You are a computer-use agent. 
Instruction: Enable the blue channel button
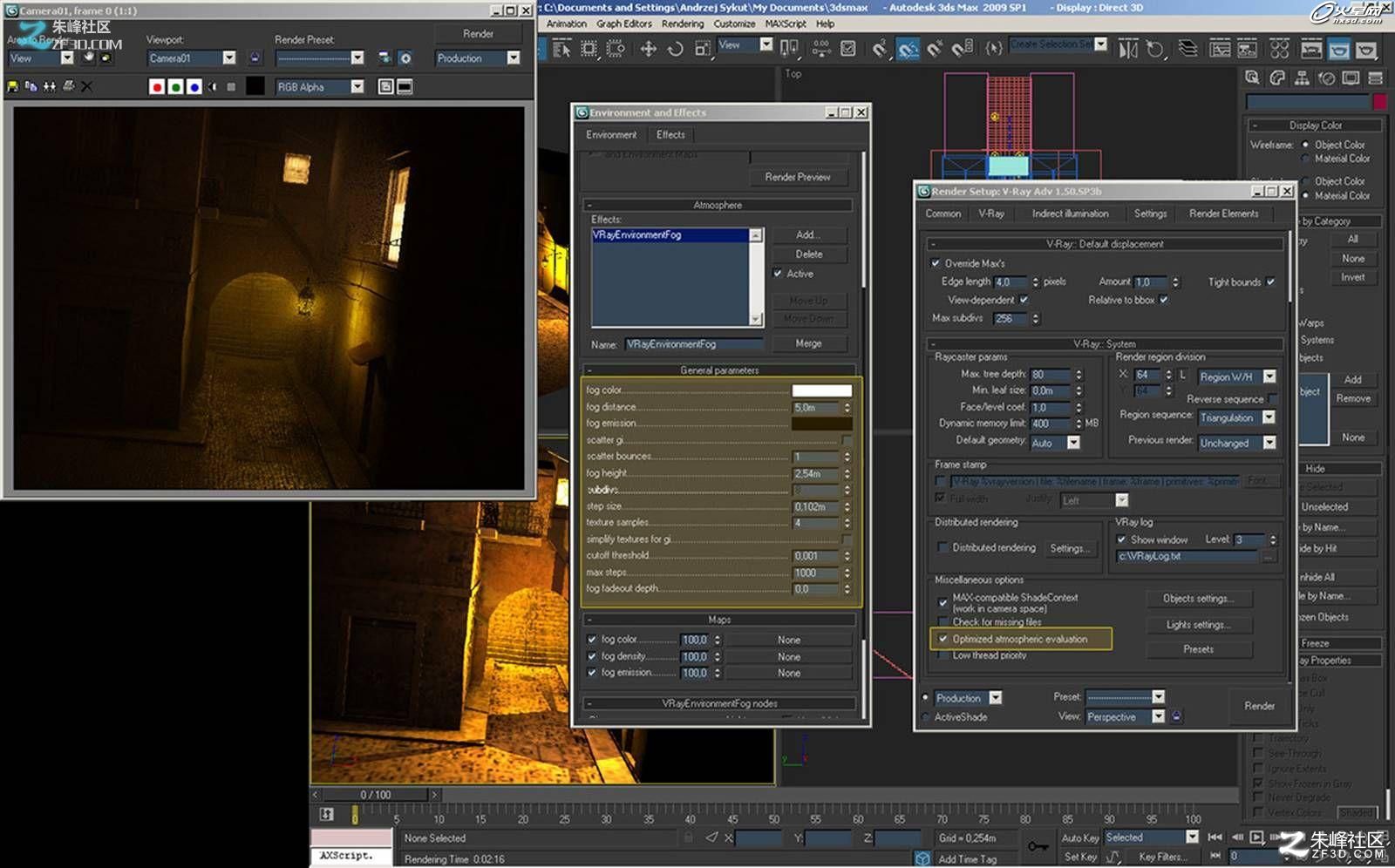pos(194,86)
